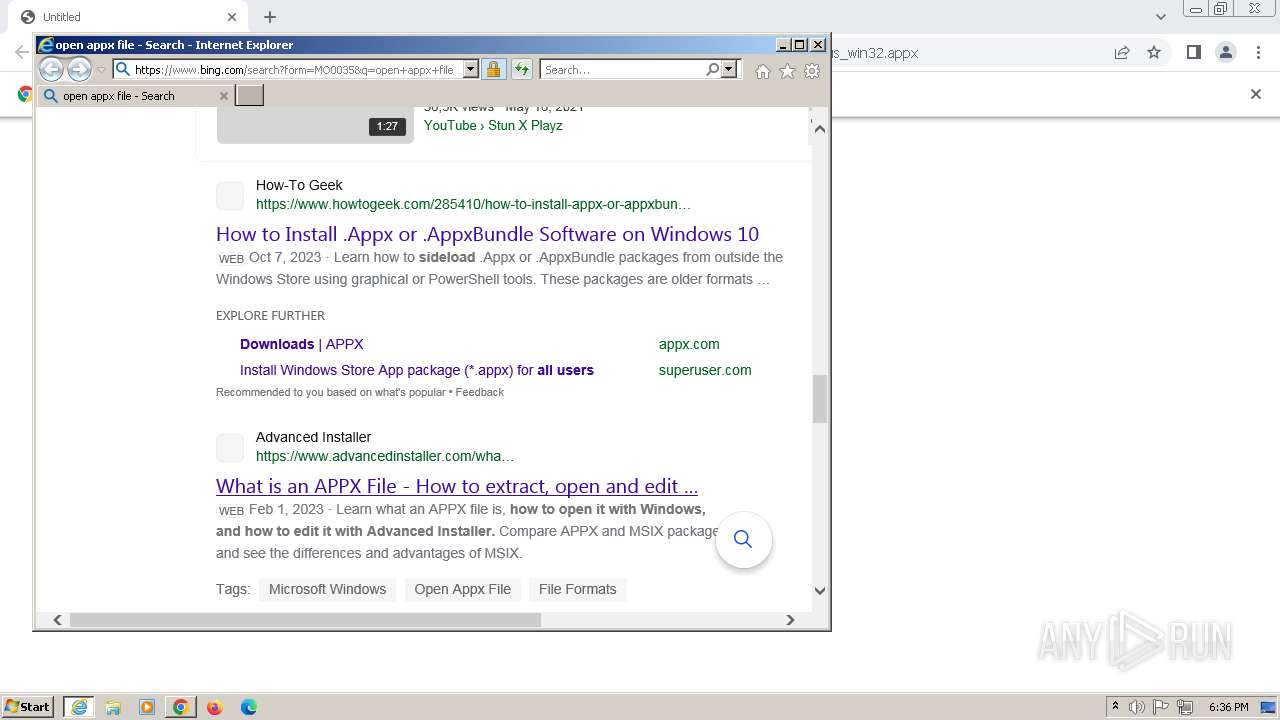Click Chrome share this page icon
The image size is (1280, 720).
click(1122, 53)
